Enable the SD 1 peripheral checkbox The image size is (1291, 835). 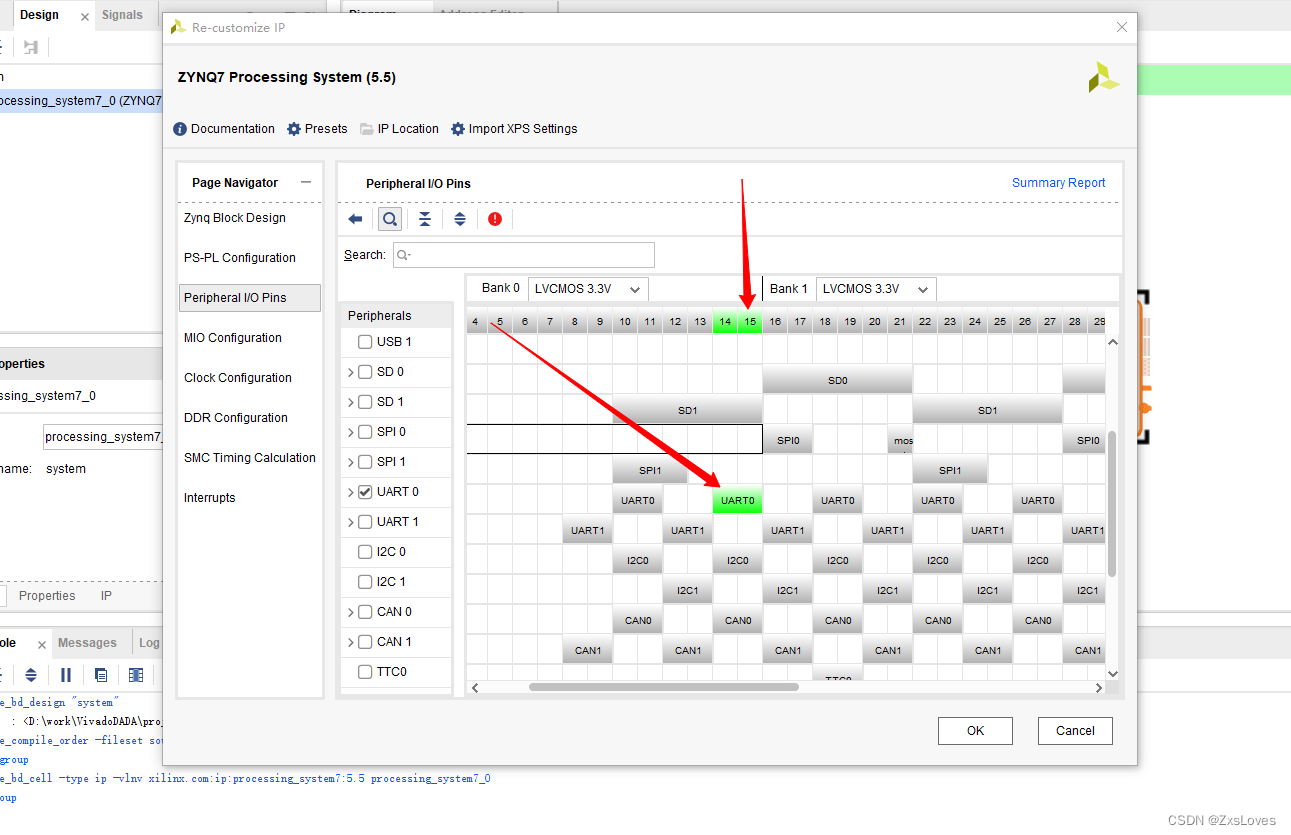tap(365, 402)
